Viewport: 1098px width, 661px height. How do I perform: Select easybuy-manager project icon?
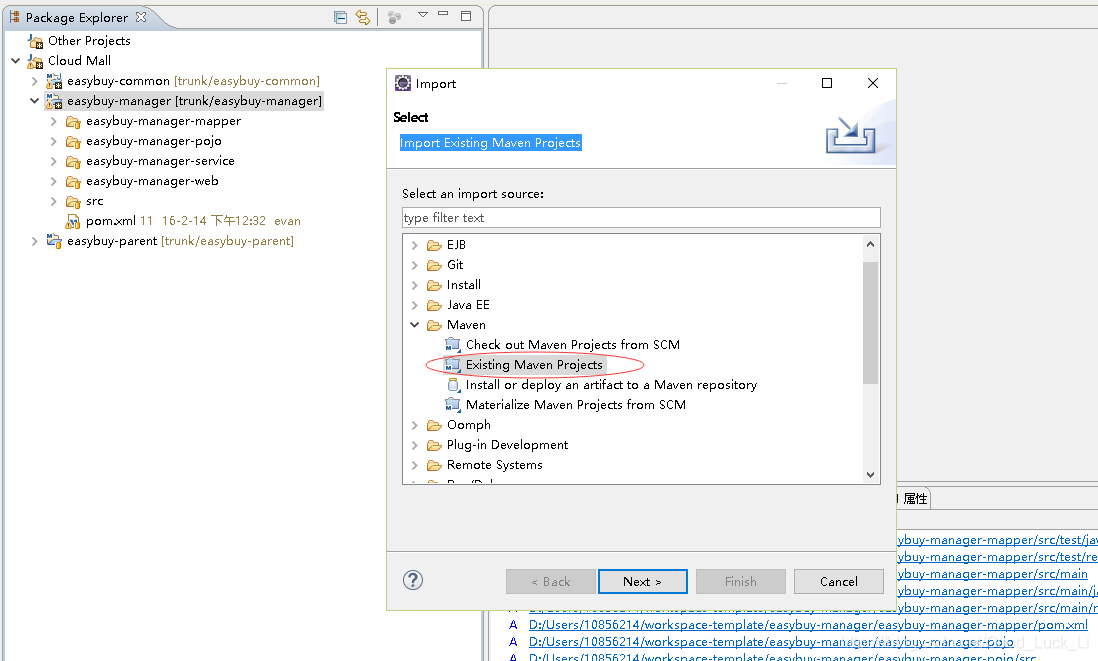pyautogui.click(x=54, y=101)
